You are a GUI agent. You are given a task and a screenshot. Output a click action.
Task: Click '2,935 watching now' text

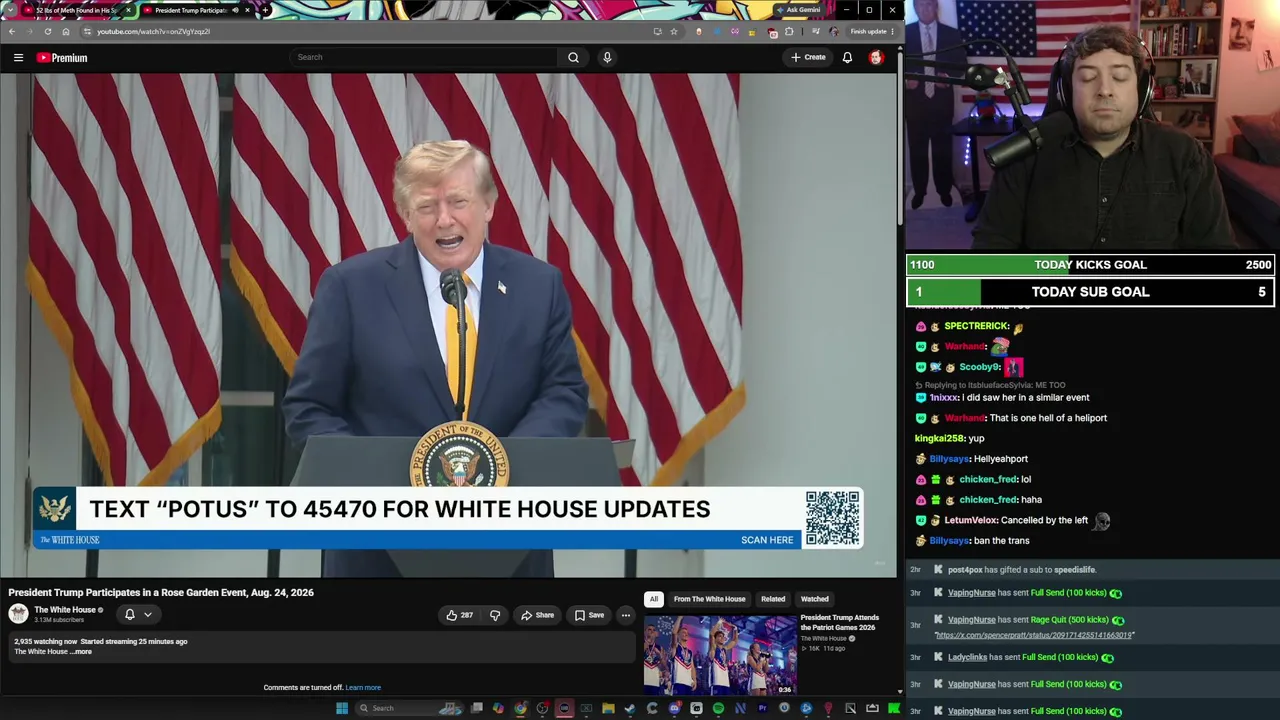click(45, 641)
